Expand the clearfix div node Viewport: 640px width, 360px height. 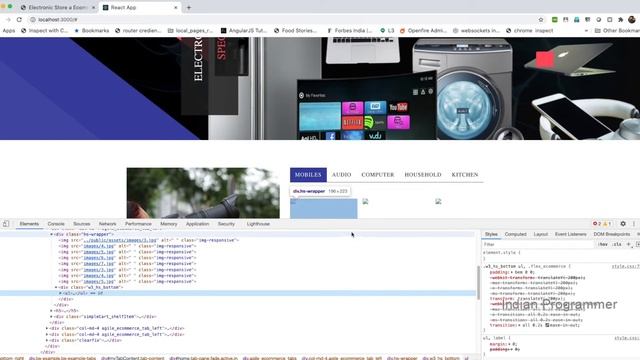pyautogui.click(x=47, y=340)
